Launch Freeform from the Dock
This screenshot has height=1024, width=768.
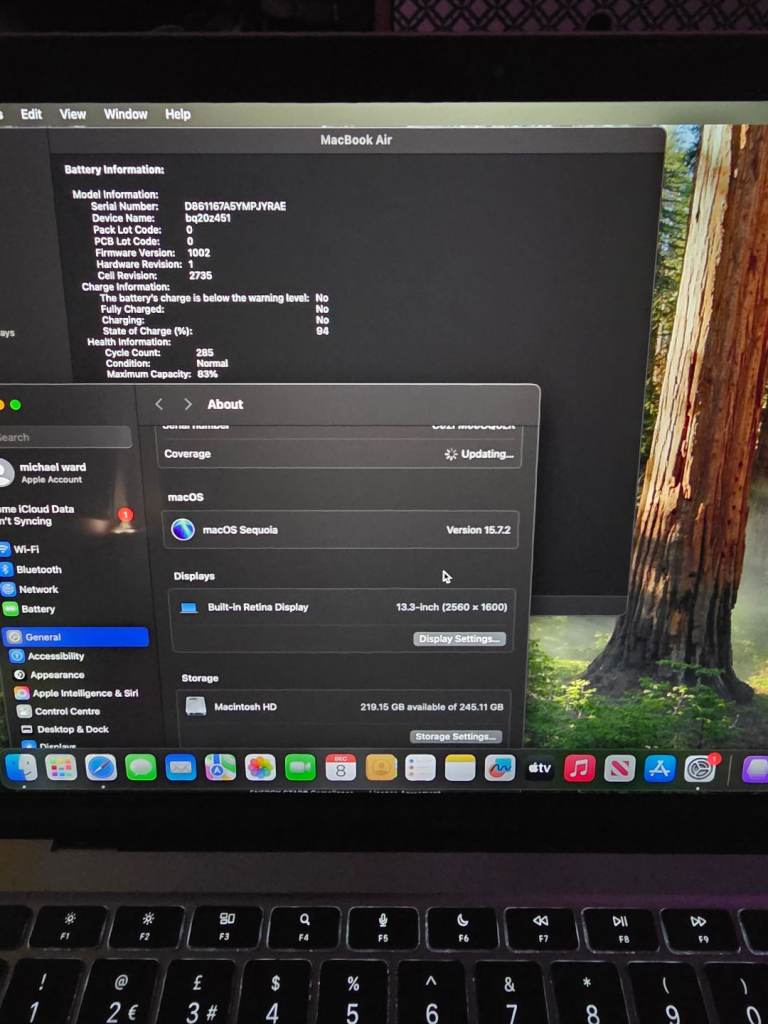(500, 768)
